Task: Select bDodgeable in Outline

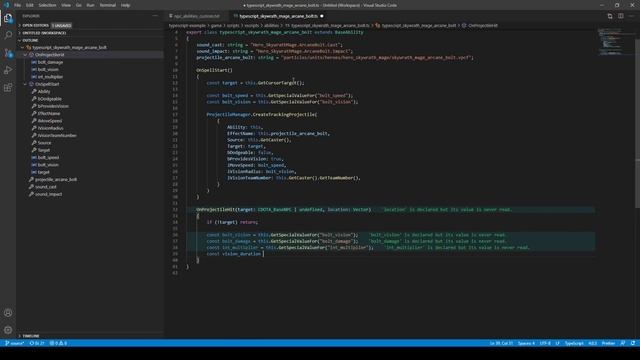Action: (x=49, y=99)
